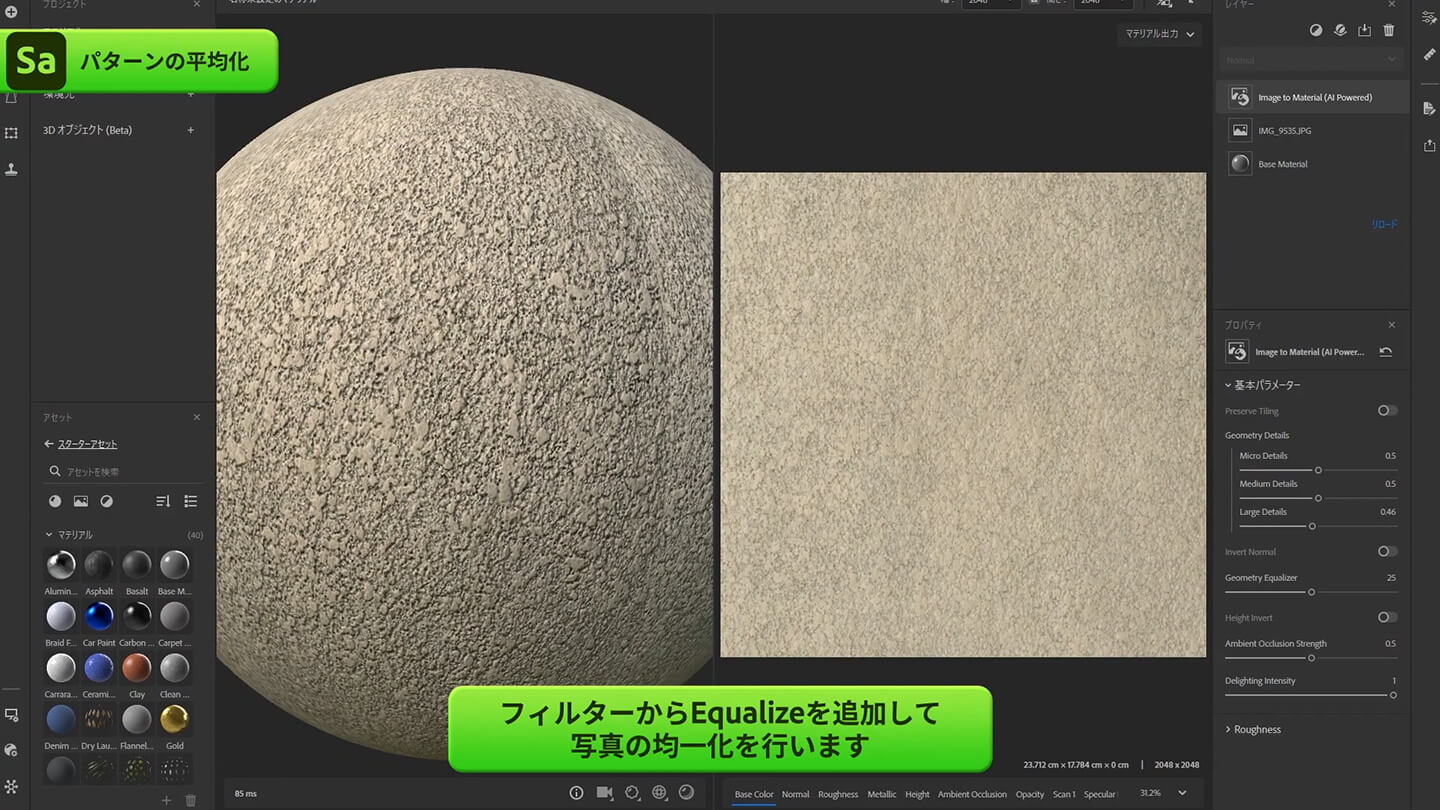The height and width of the screenshot is (810, 1440).
Task: Click the ruler measure icon on right sidebar
Action: [1429, 54]
